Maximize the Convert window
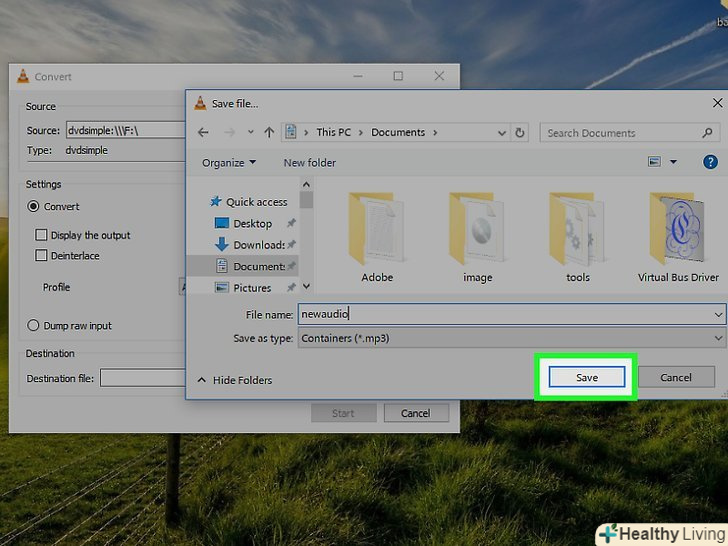The image size is (728, 546). coord(398,76)
